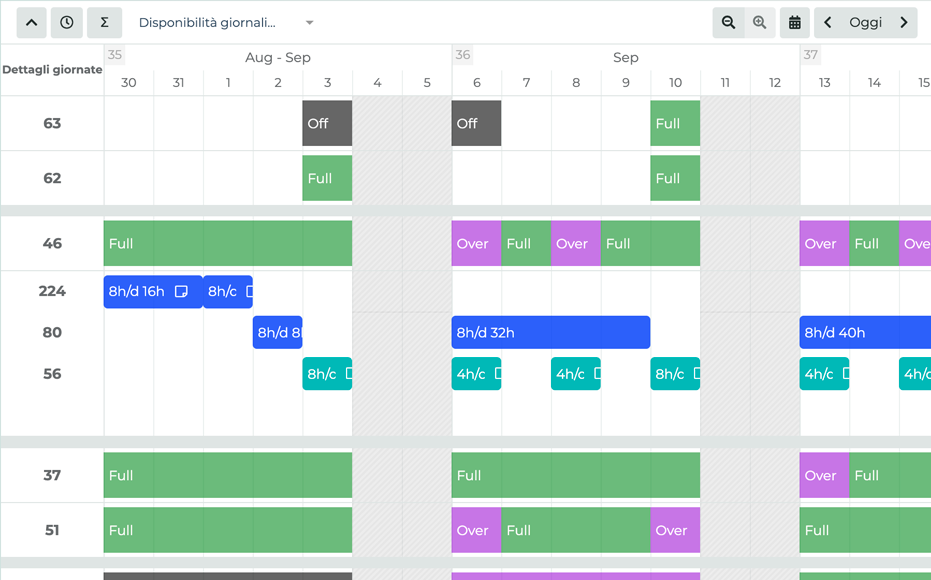
Task: Click the note icon on the 8h/d 16h bar
Action: (x=182, y=292)
